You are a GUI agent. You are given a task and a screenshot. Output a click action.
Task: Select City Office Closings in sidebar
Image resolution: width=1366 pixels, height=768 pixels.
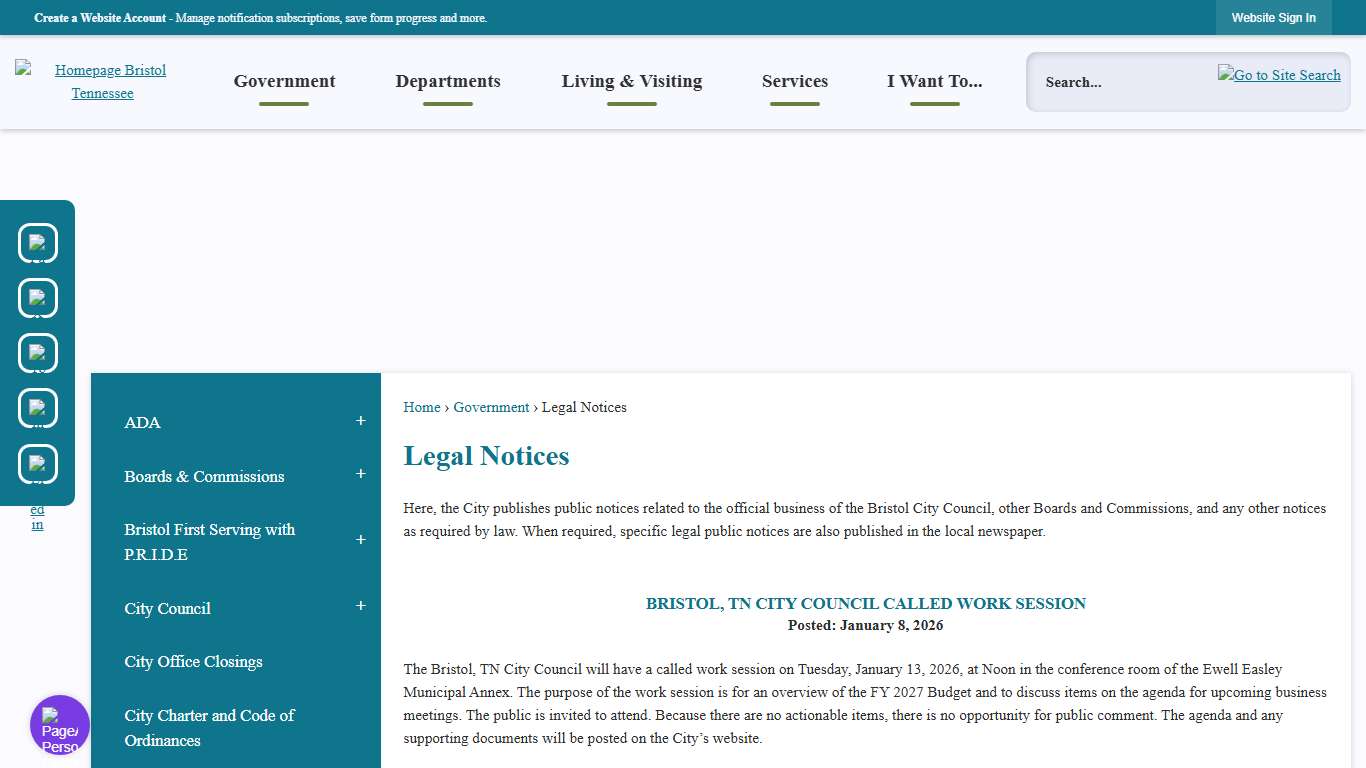click(x=193, y=661)
